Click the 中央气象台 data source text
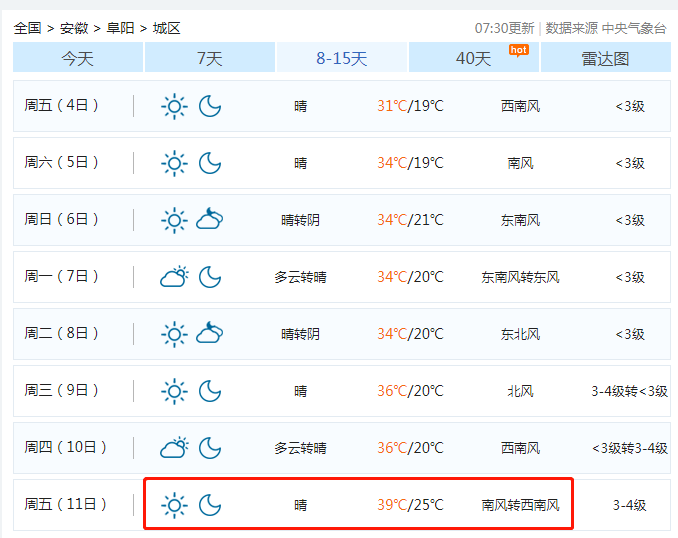The image size is (678, 538). tap(634, 28)
